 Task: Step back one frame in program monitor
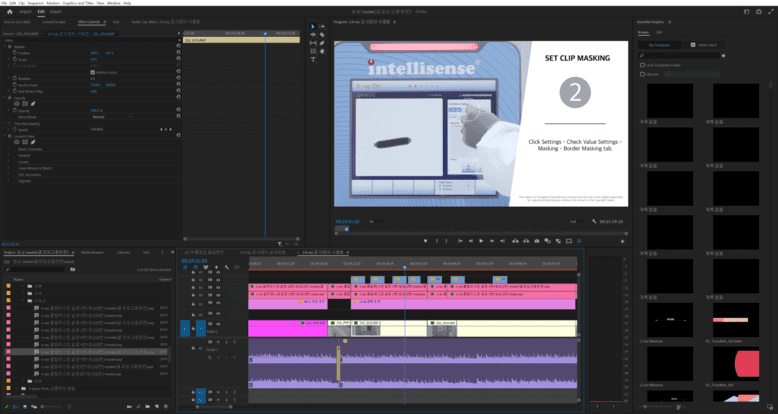coord(470,241)
